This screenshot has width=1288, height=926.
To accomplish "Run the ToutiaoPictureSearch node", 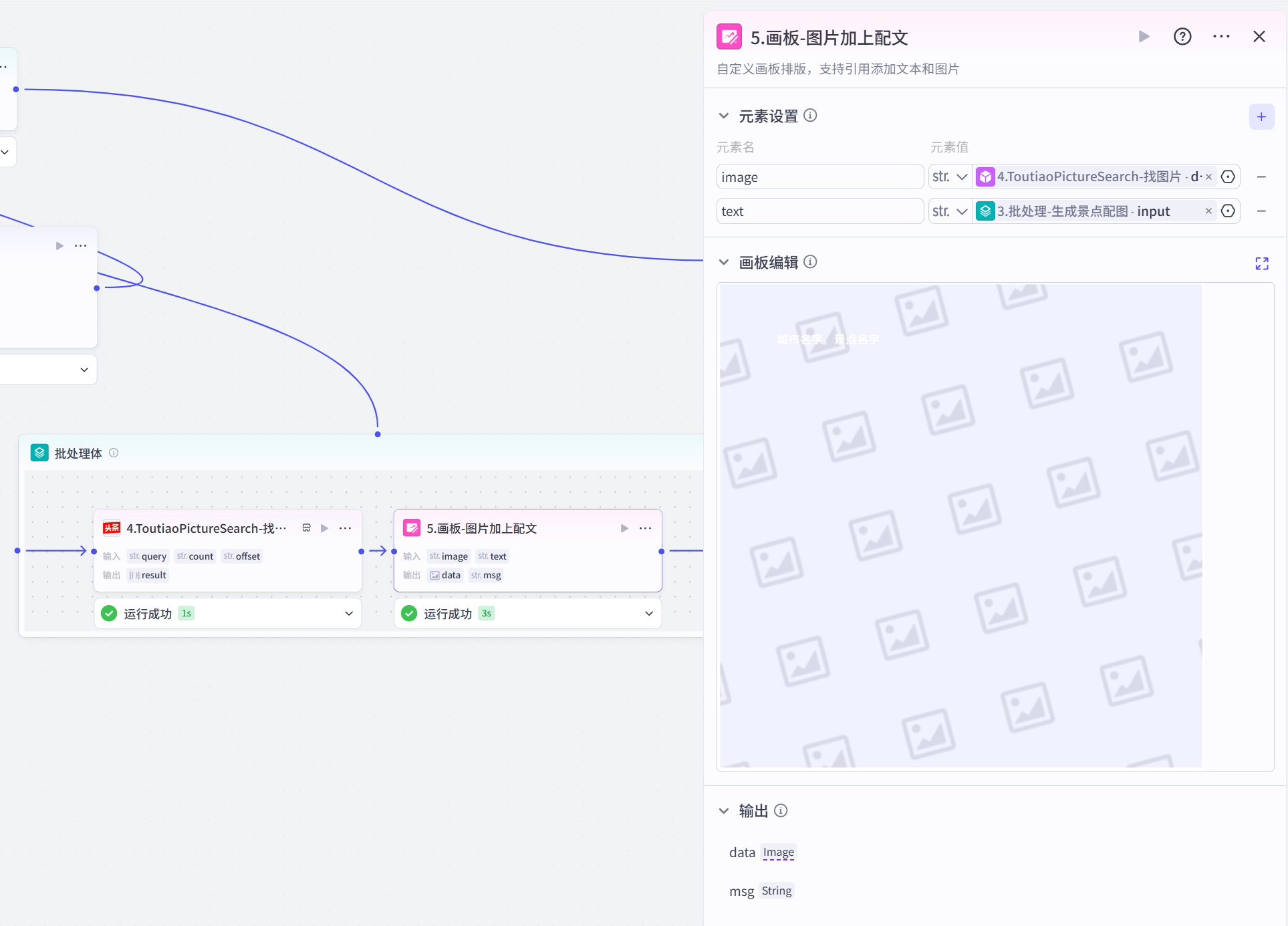I will pyautogui.click(x=324, y=528).
